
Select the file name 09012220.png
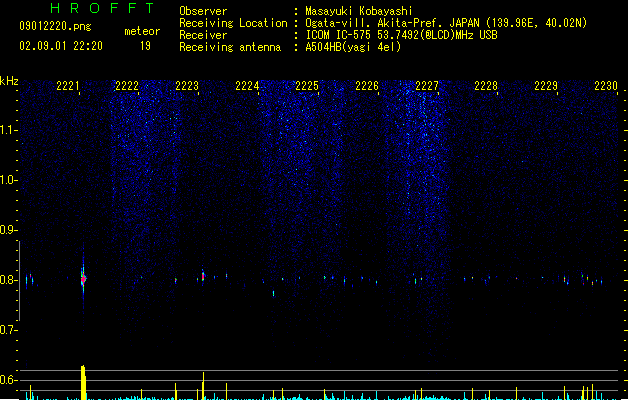pyautogui.click(x=55, y=26)
